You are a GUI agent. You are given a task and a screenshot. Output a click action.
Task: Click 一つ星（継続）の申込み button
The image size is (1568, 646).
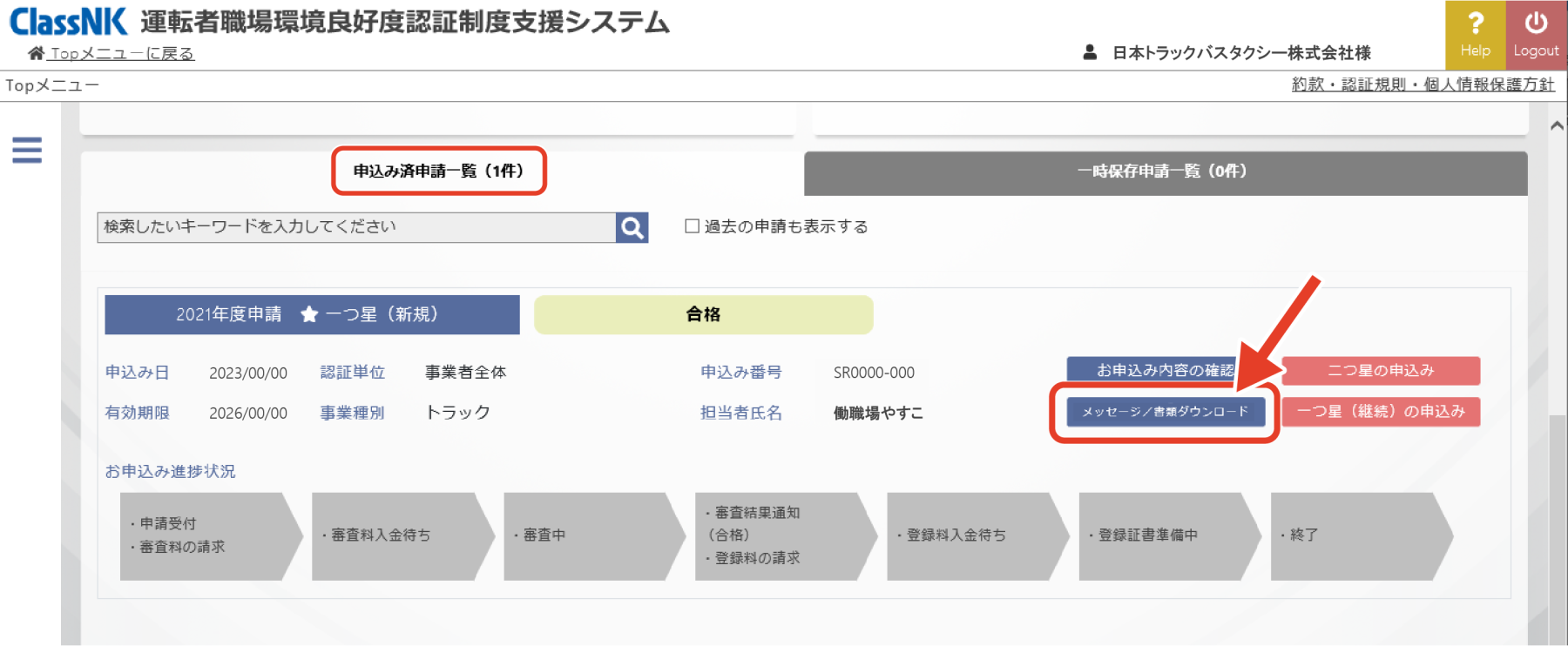pyautogui.click(x=1381, y=412)
